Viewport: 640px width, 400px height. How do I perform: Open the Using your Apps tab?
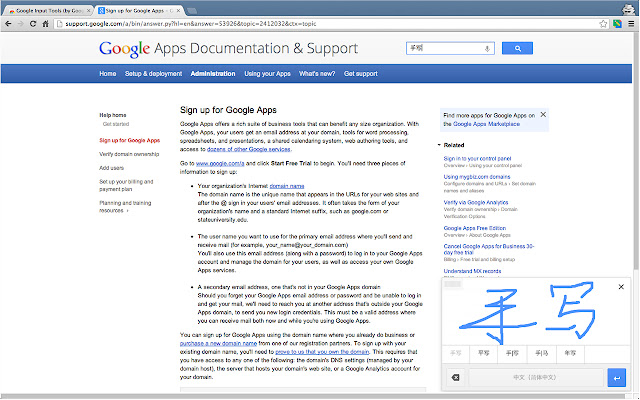(267, 74)
